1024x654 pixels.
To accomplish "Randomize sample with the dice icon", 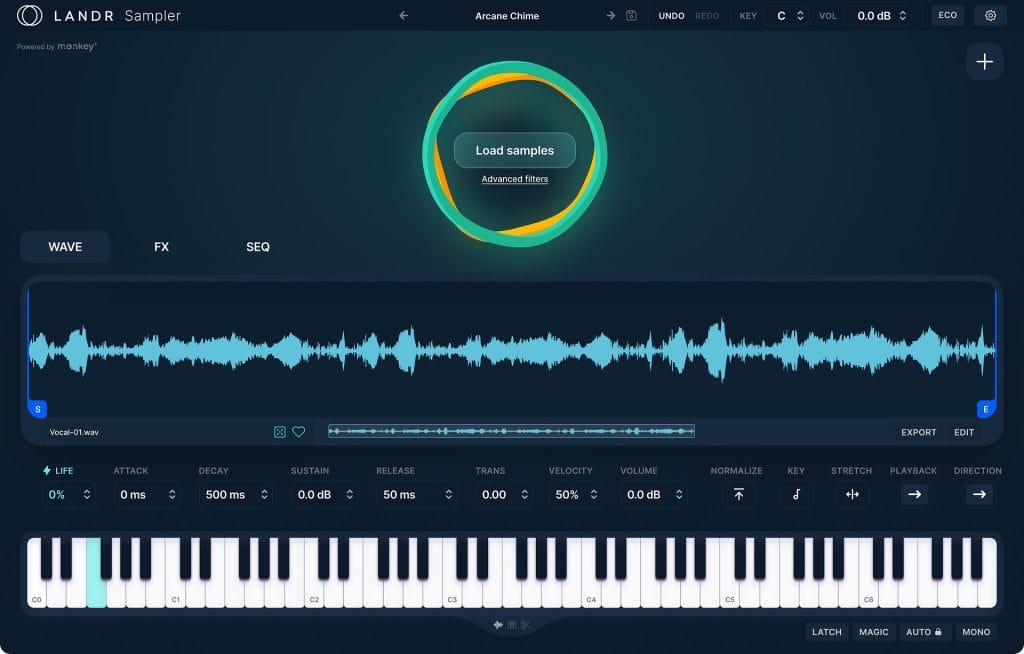I will click(x=280, y=431).
